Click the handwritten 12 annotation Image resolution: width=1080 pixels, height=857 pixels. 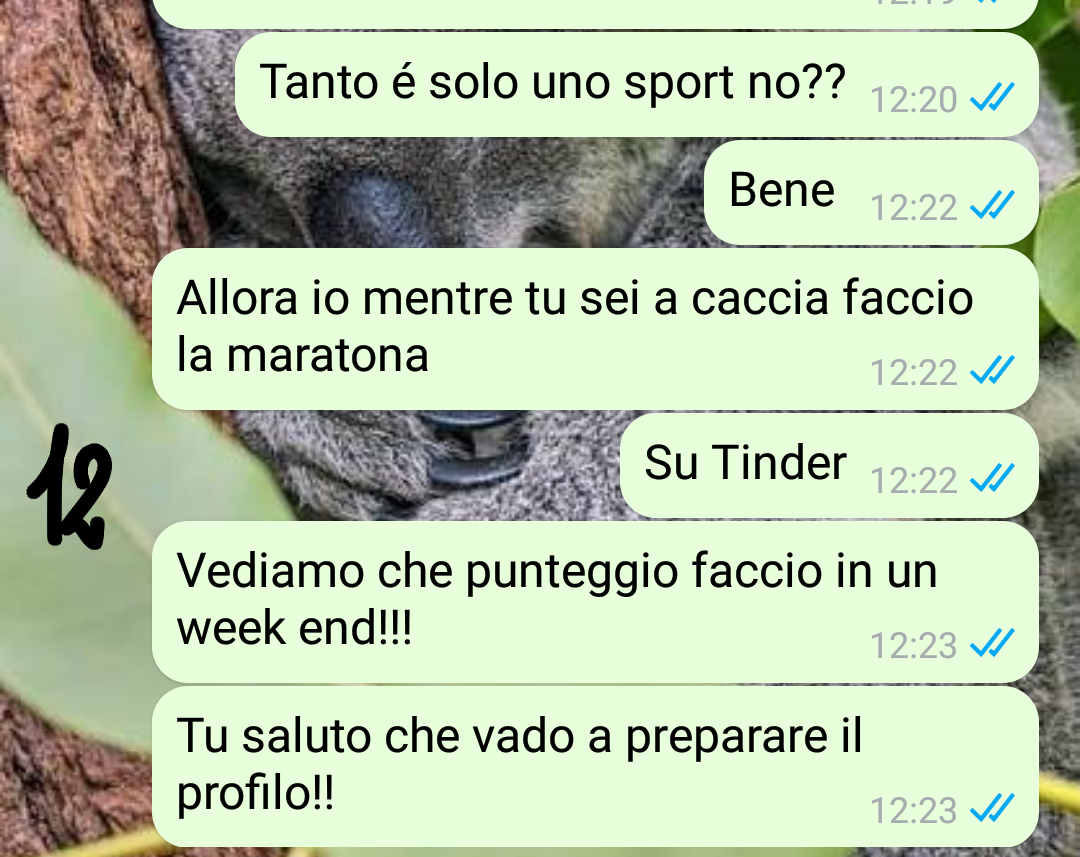(x=70, y=486)
